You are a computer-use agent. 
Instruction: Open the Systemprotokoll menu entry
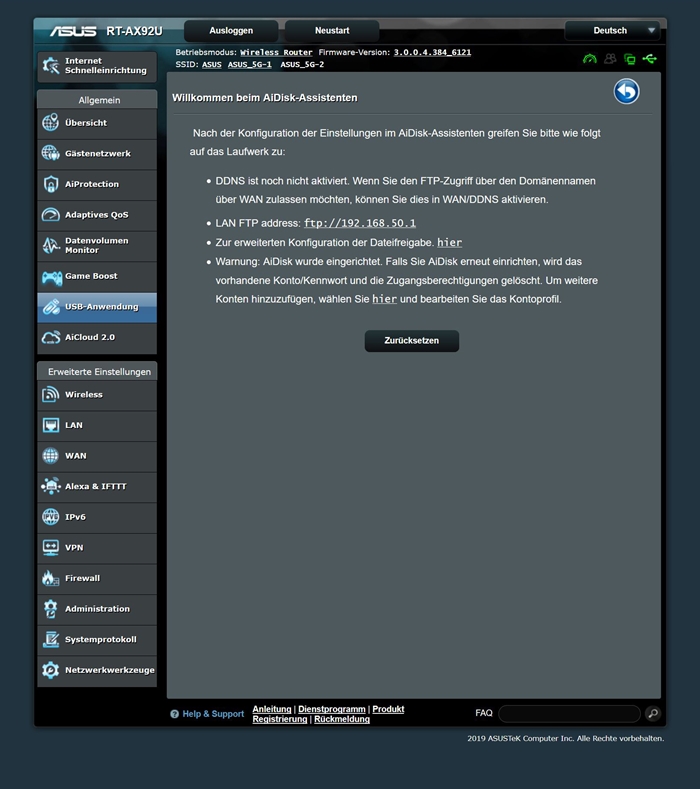pyautogui.click(x=97, y=640)
